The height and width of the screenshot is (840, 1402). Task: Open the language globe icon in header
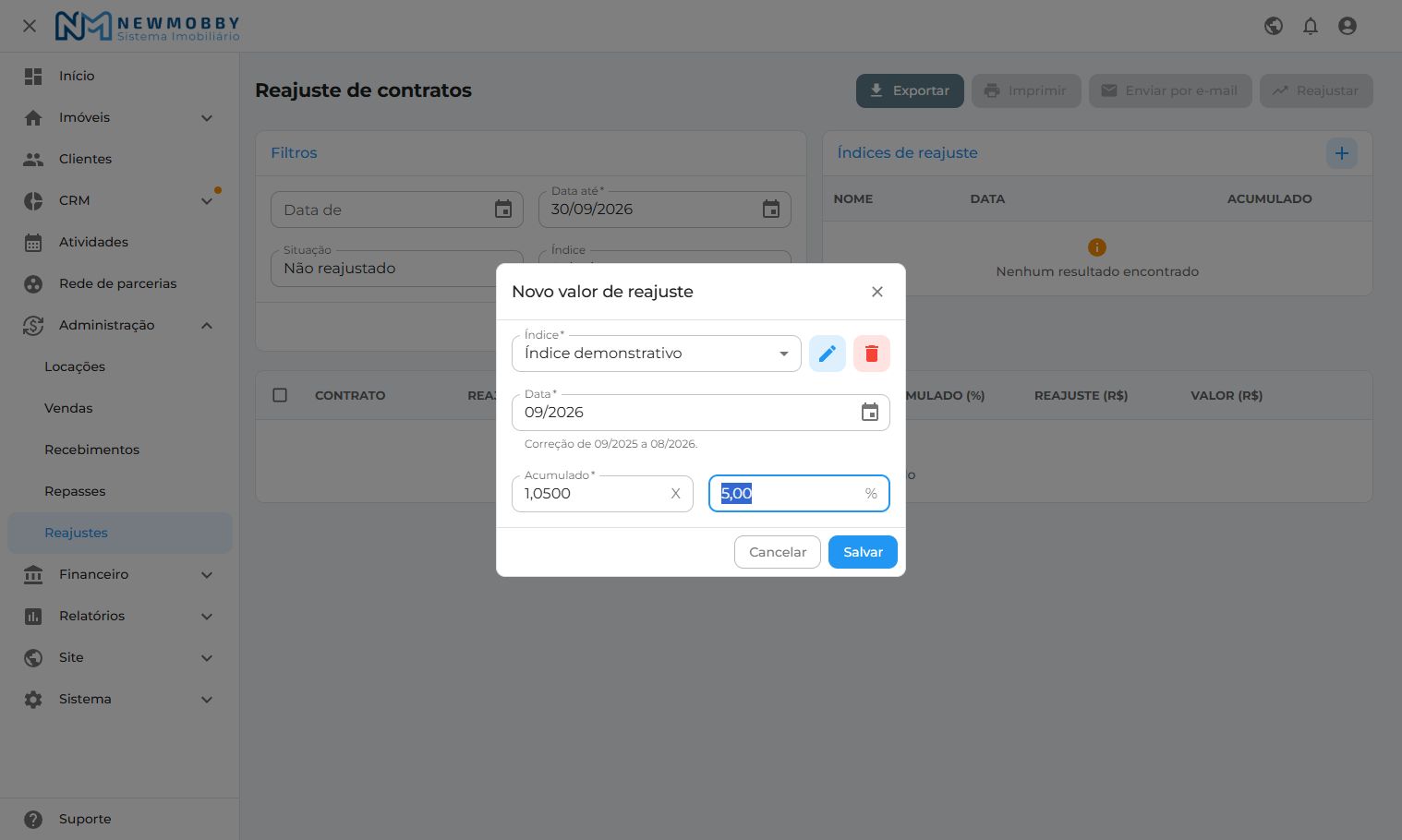(1274, 26)
